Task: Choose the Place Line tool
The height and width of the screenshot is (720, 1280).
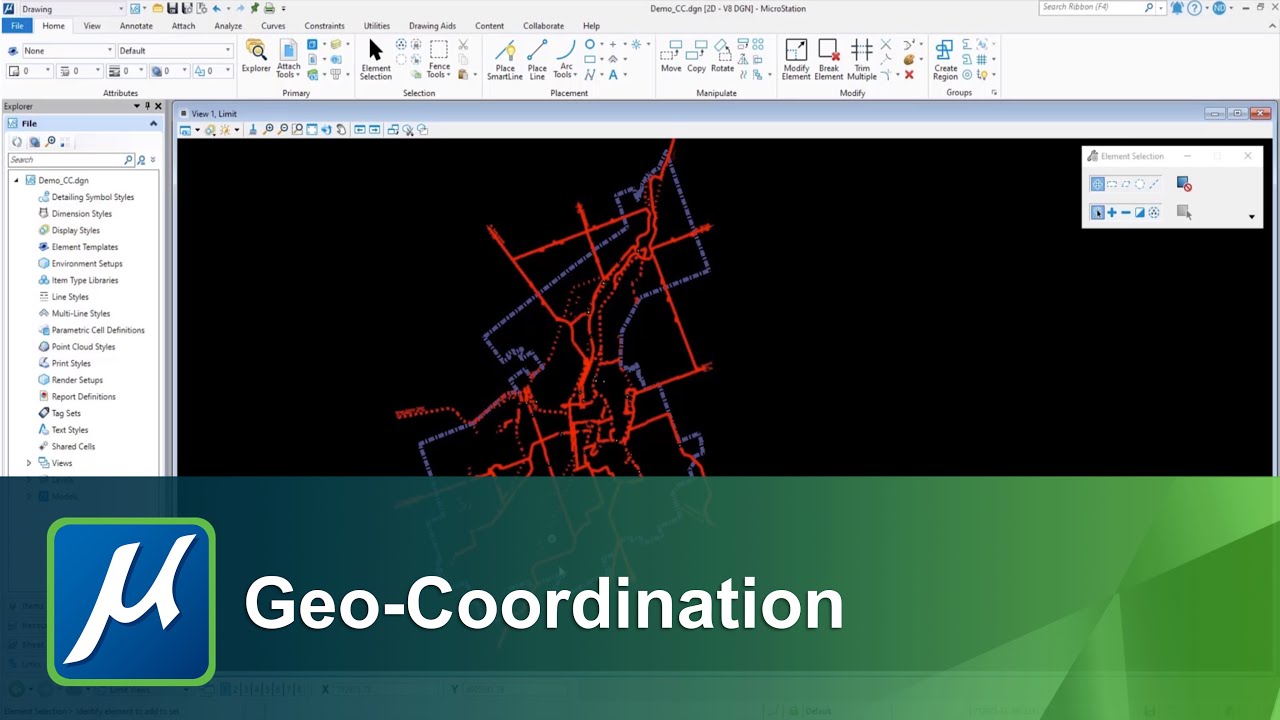Action: (x=537, y=60)
